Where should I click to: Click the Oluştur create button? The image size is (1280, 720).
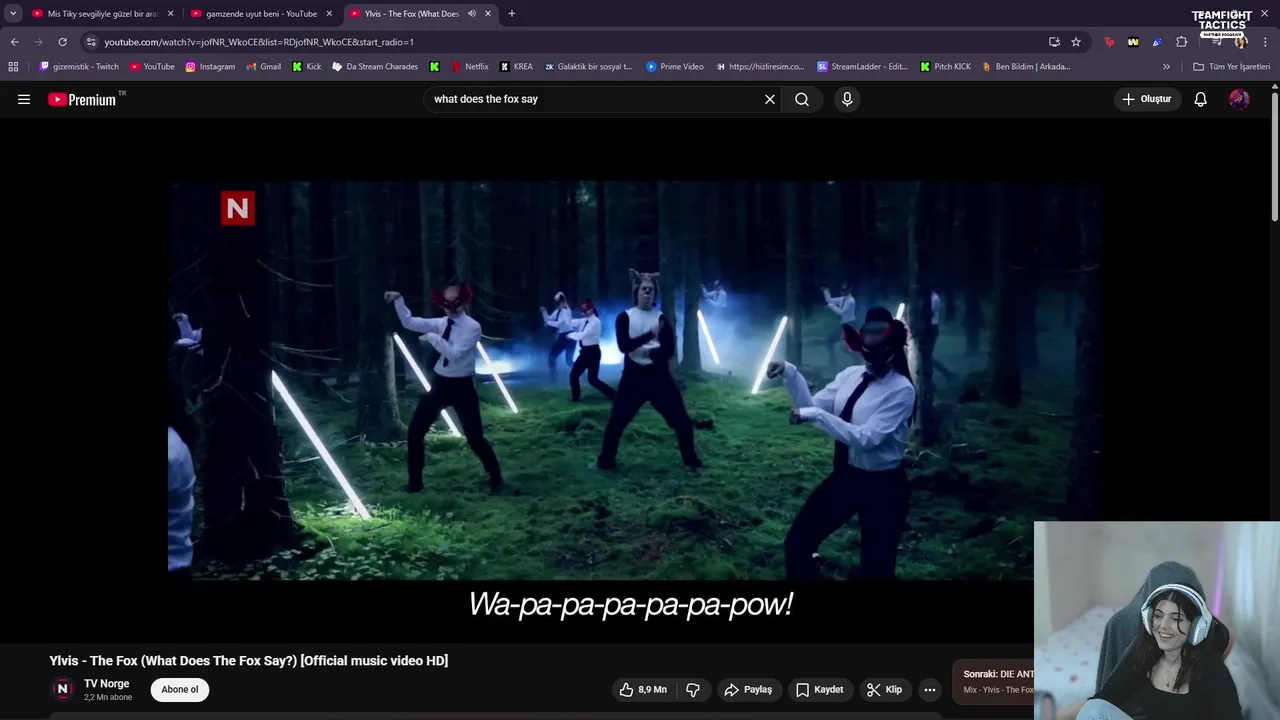[1146, 99]
